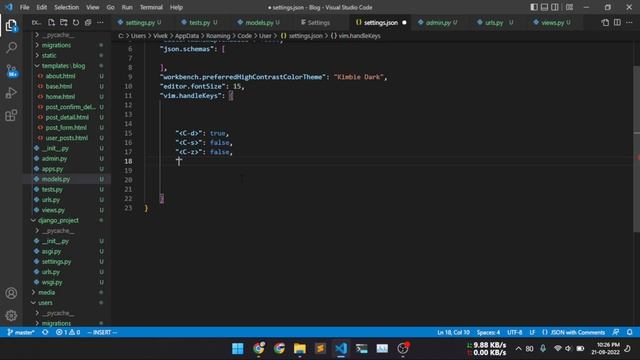This screenshot has width=640, height=360.
Task: Open user_posts.html in the explorer
Action: pos(67,138)
